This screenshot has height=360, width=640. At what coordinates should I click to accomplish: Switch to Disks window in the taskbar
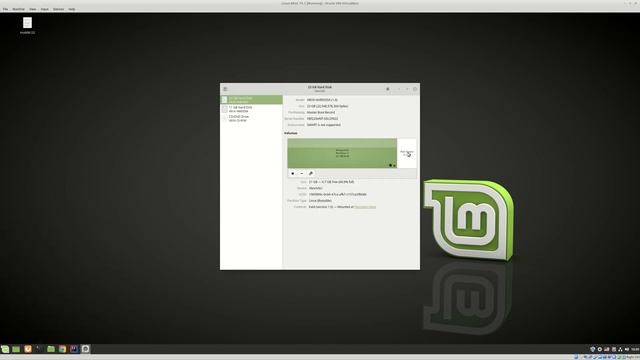pos(85,349)
